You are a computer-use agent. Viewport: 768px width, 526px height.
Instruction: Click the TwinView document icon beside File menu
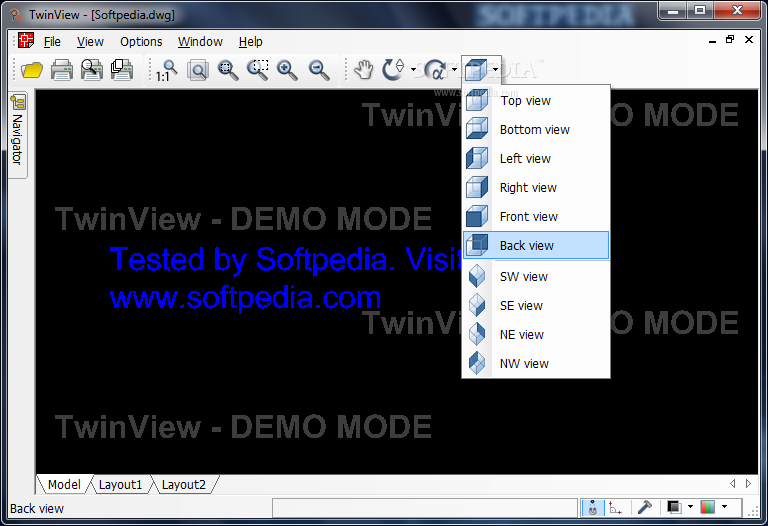point(26,41)
